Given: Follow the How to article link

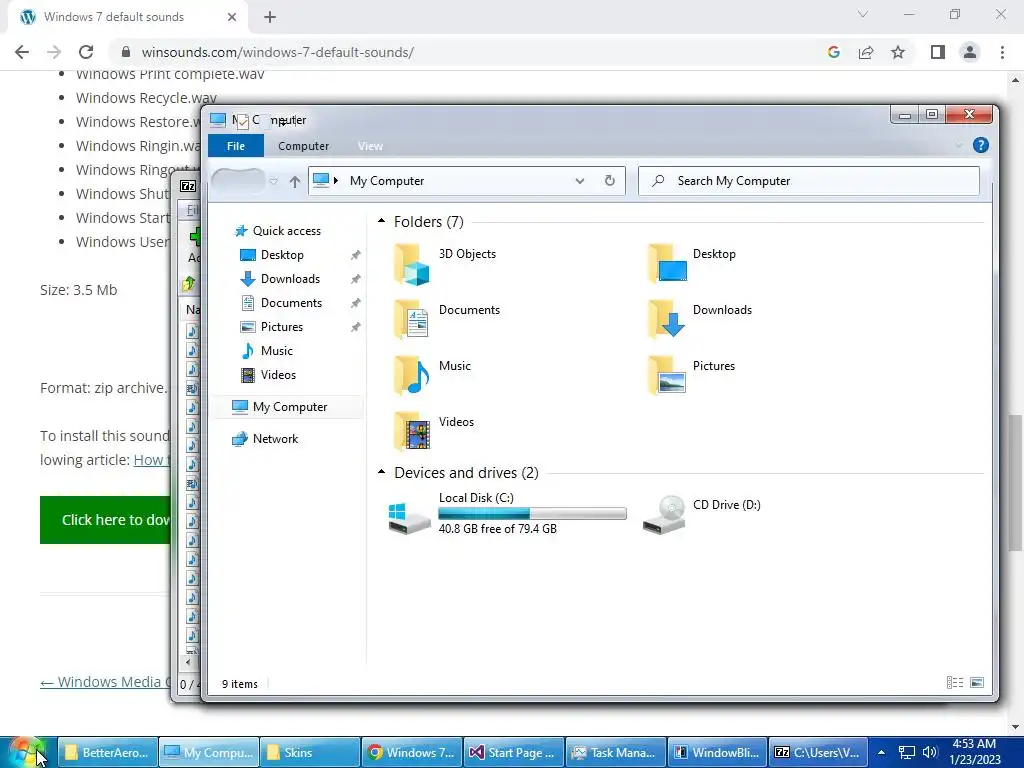Looking at the screenshot, I should (x=152, y=460).
